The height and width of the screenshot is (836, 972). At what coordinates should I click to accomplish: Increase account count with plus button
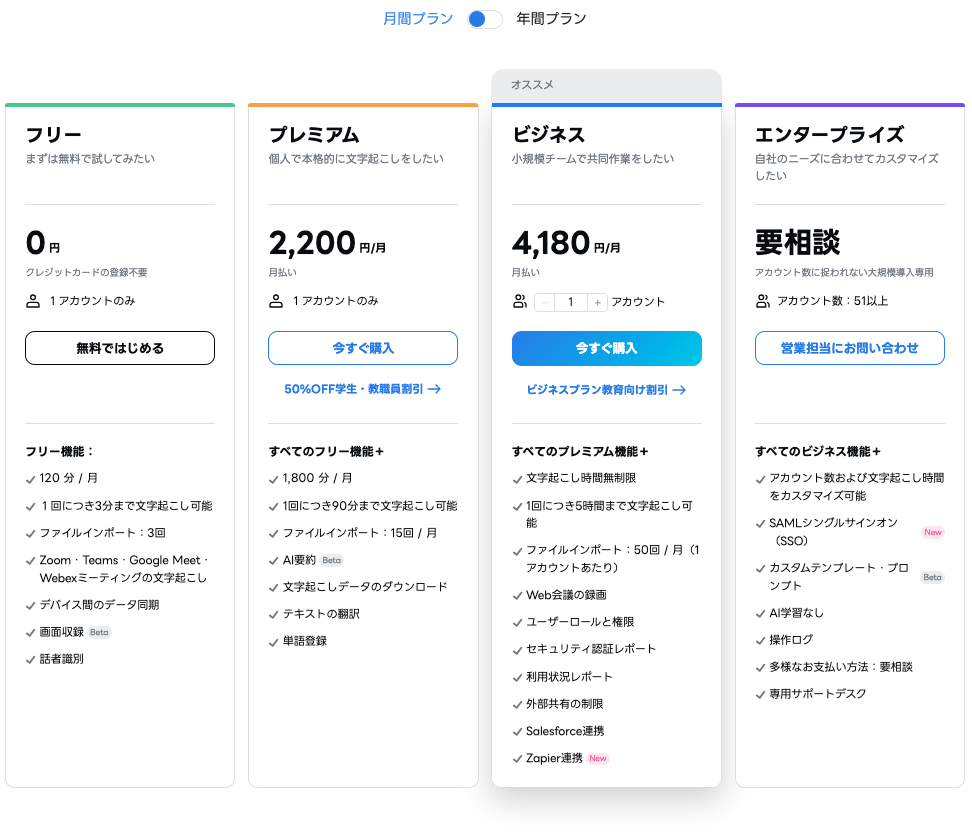pyautogui.click(x=597, y=302)
